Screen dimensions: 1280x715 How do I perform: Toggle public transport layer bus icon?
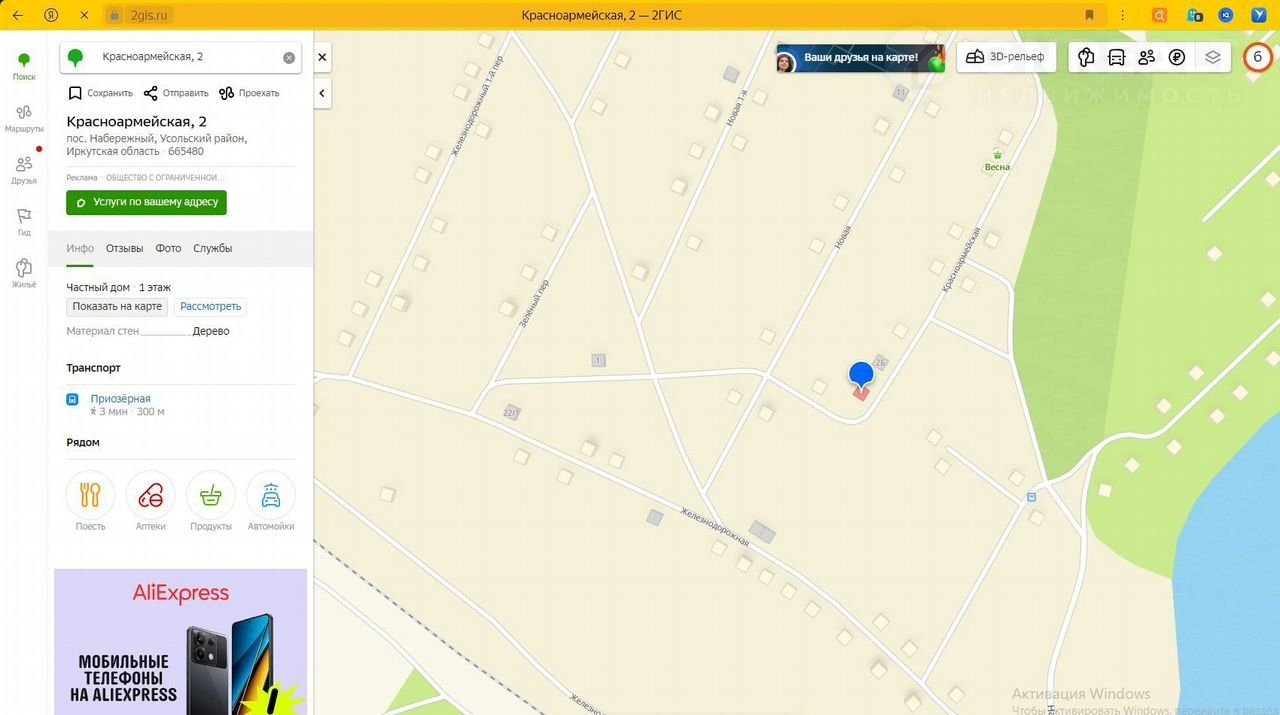[x=1116, y=57]
